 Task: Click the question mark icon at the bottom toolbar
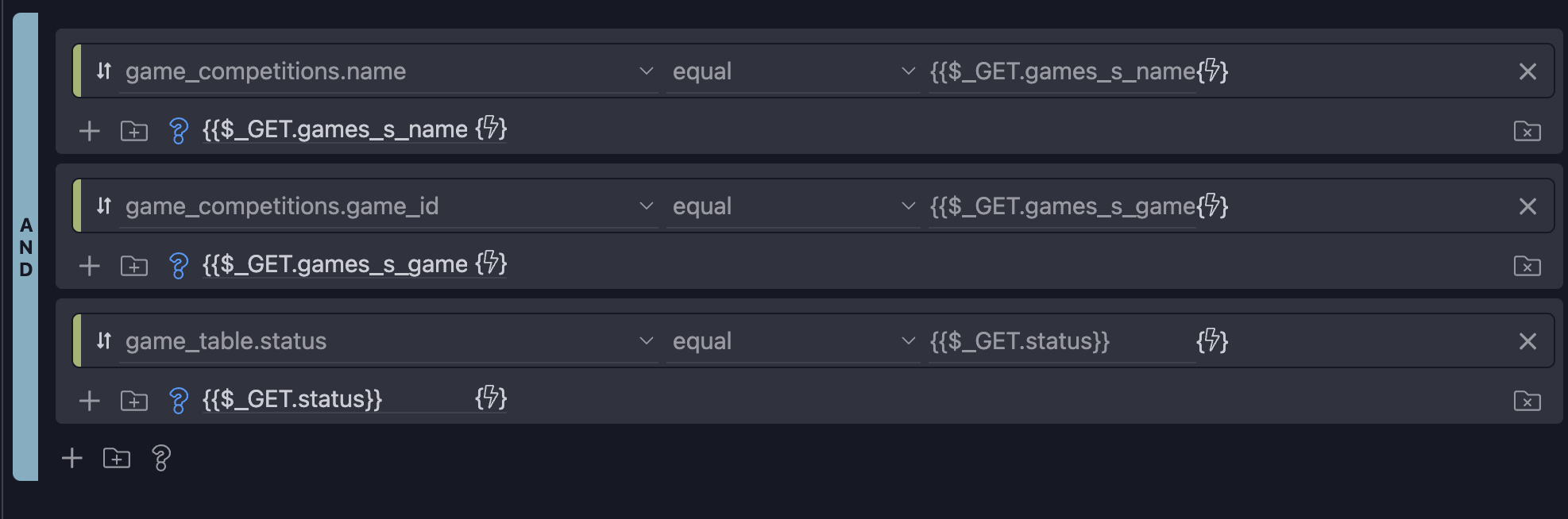tap(162, 458)
